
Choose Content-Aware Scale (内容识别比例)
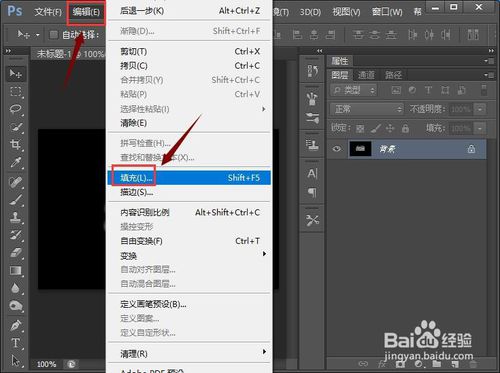[x=189, y=212]
